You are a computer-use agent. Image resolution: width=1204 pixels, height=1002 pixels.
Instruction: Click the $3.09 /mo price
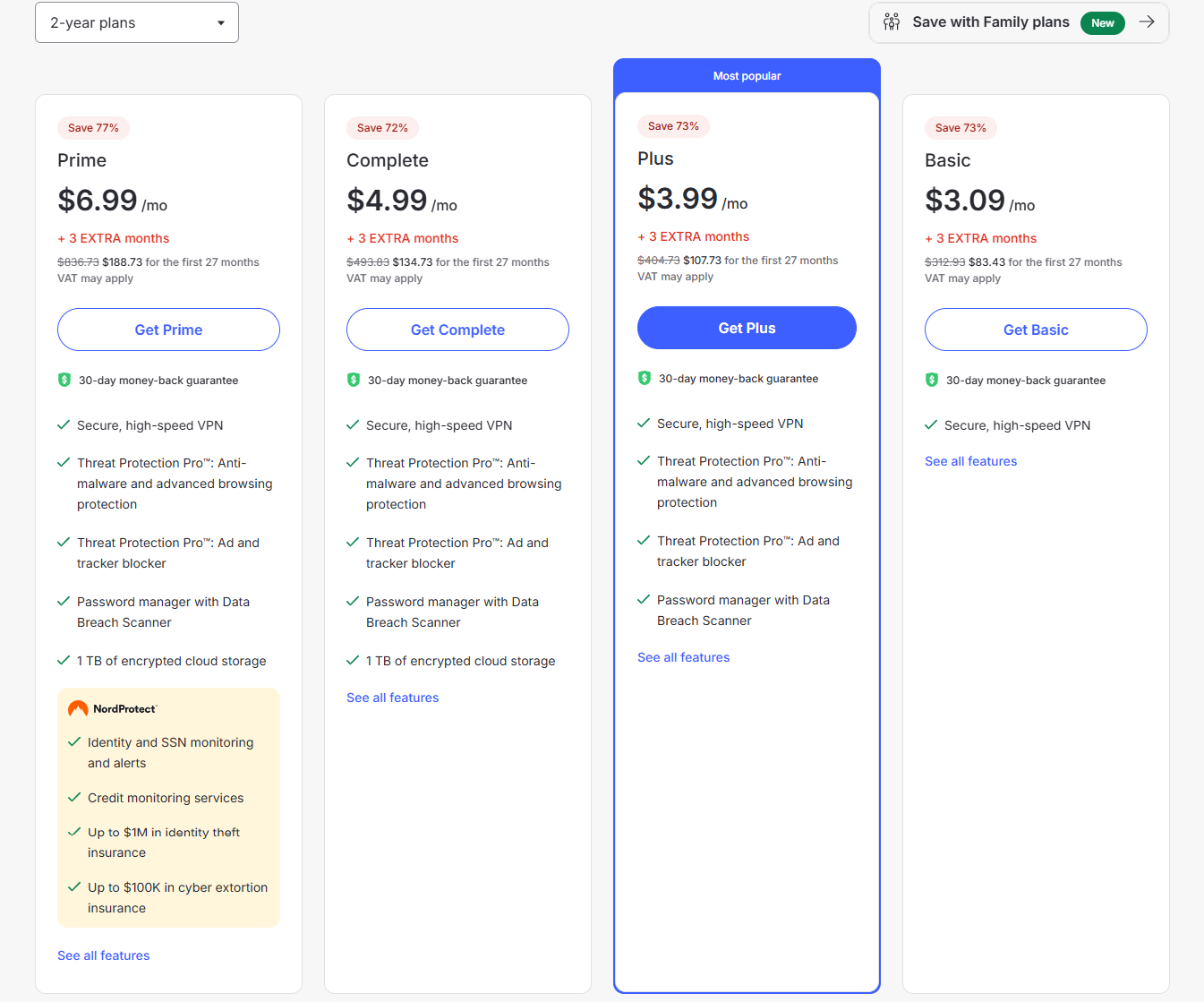click(980, 200)
